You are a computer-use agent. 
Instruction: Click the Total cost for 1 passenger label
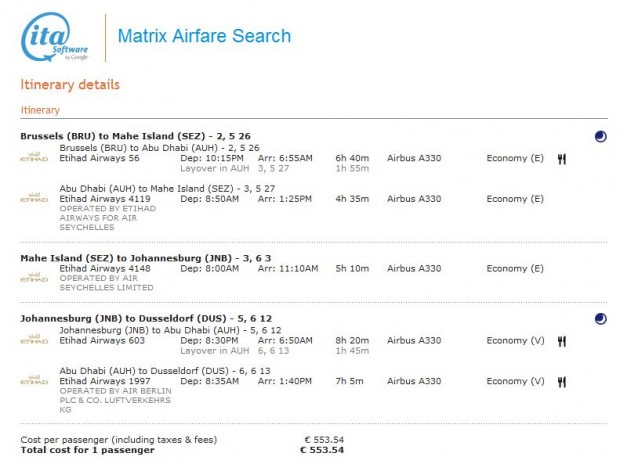click(87, 450)
